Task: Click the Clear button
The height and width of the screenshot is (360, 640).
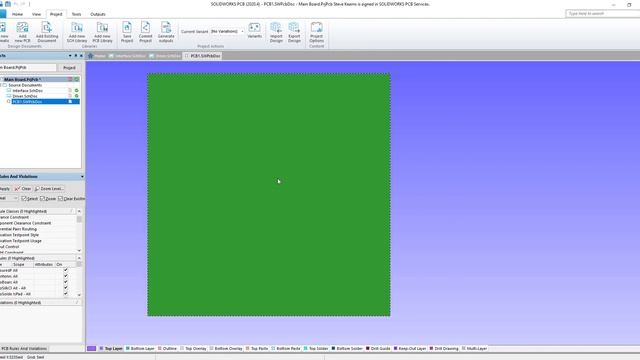Action: click(x=23, y=189)
